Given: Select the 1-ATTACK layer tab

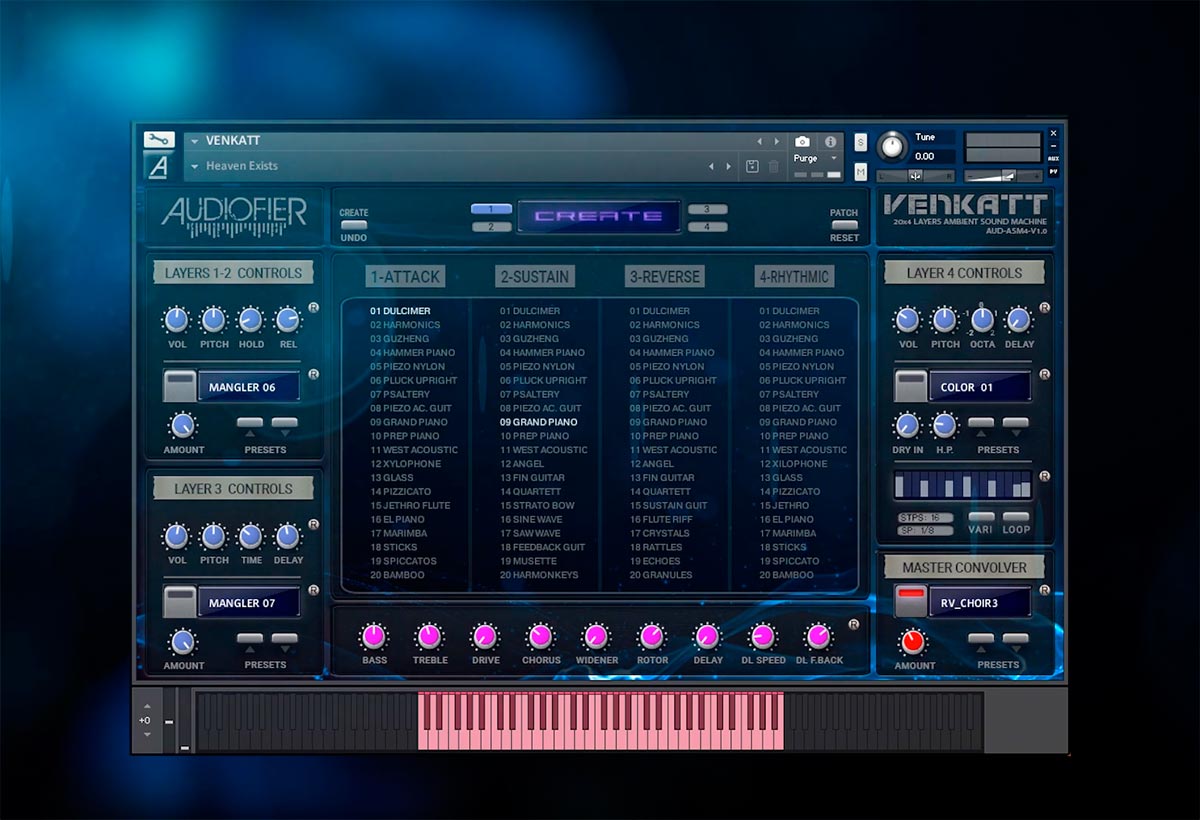Looking at the screenshot, I should point(406,277).
